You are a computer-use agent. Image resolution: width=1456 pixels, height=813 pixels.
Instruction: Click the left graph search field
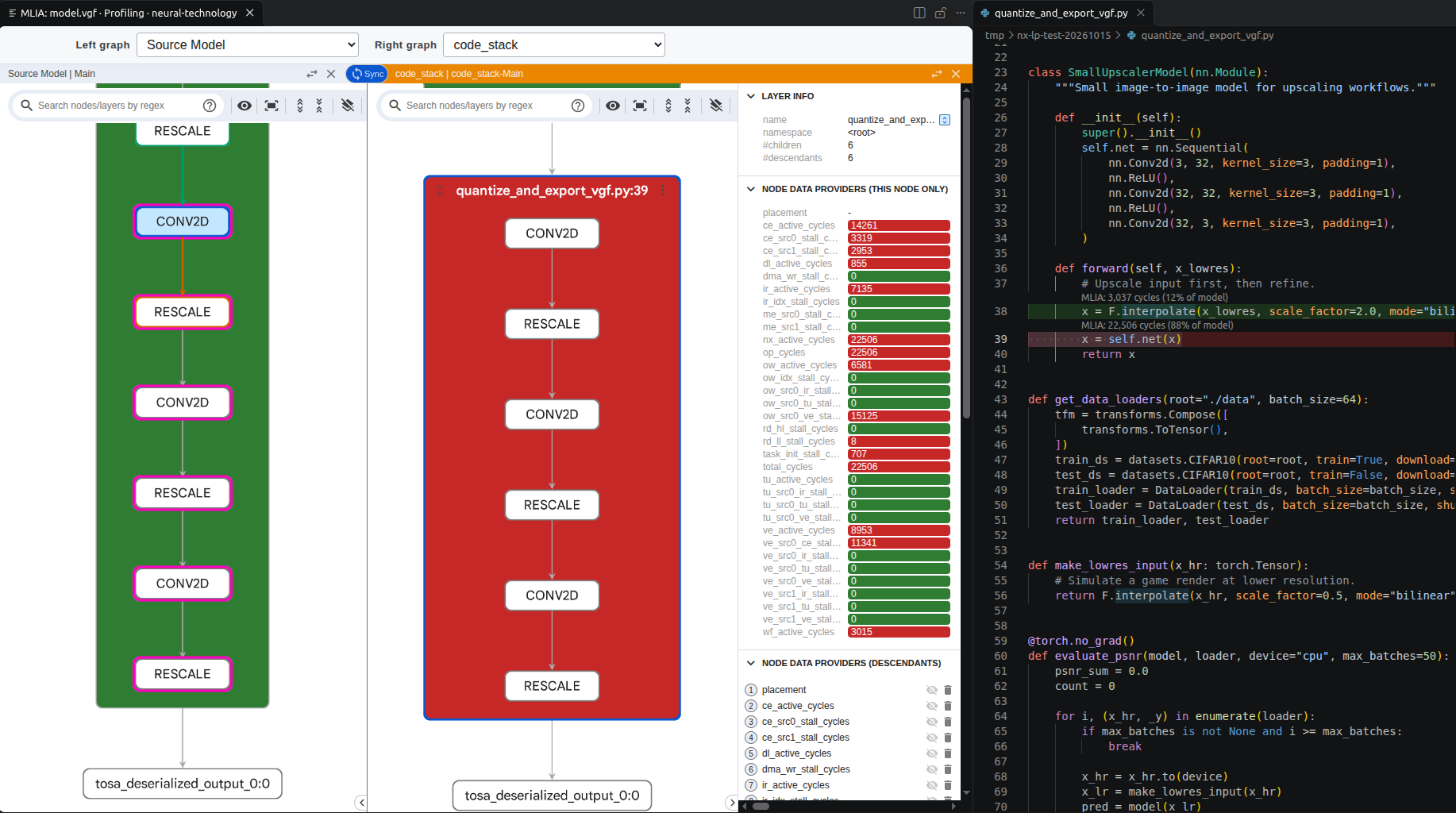(117, 106)
